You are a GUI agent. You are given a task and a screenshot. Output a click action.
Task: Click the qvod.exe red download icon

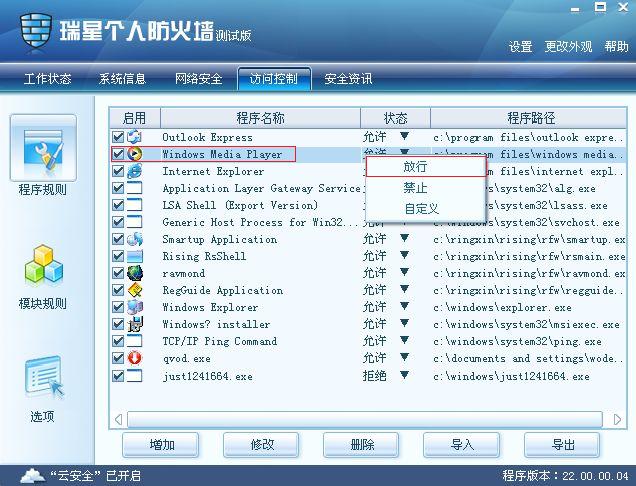[x=135, y=359]
